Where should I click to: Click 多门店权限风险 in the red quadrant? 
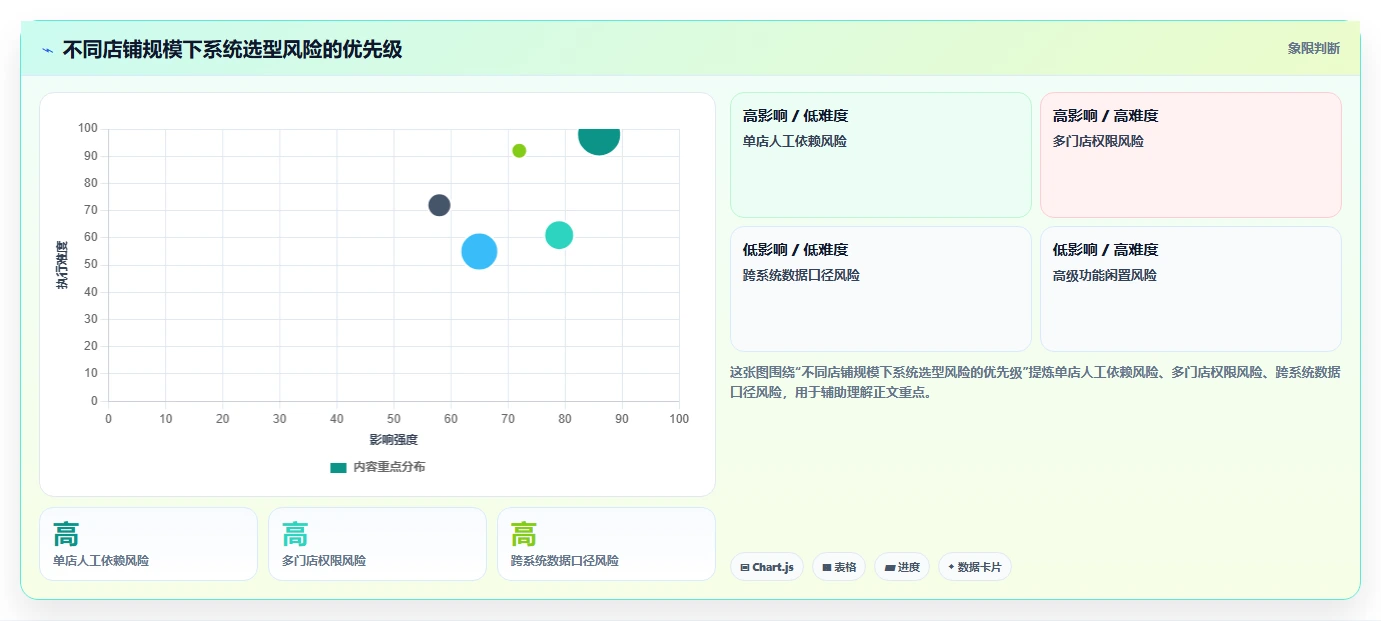(x=1098, y=141)
